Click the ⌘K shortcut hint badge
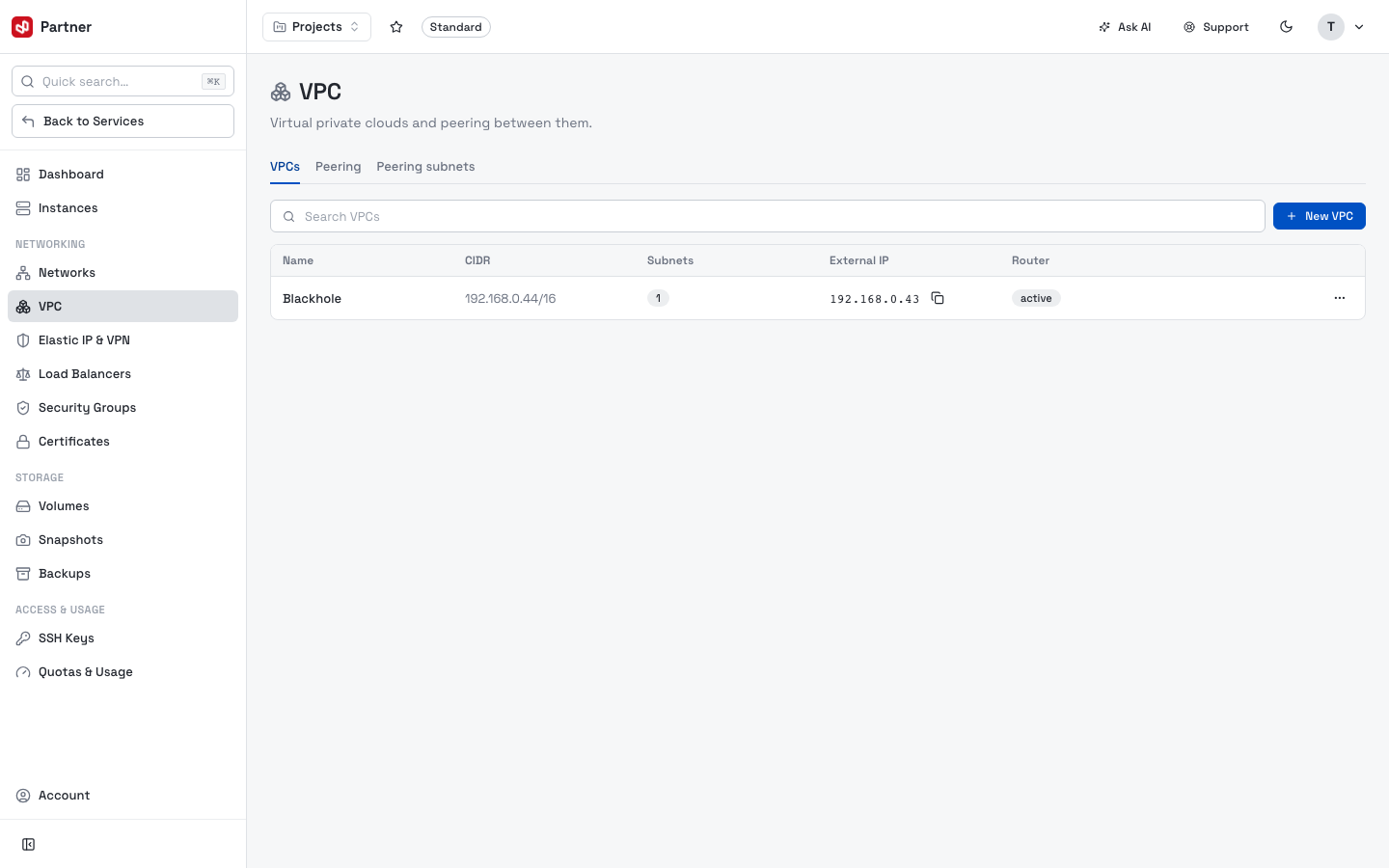This screenshot has height=868, width=1389. tap(213, 81)
